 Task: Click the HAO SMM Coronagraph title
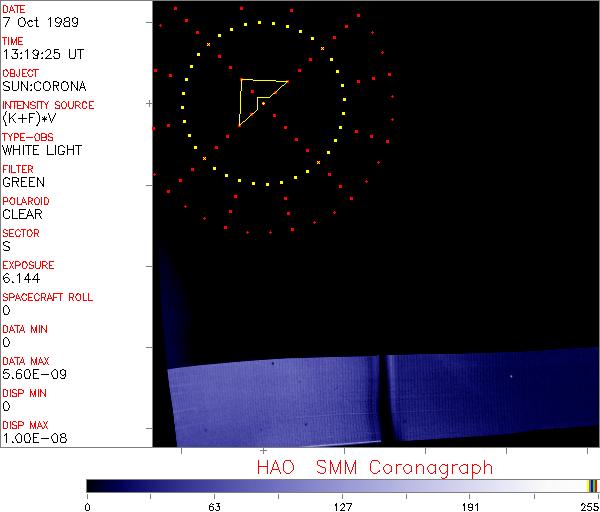(375, 467)
